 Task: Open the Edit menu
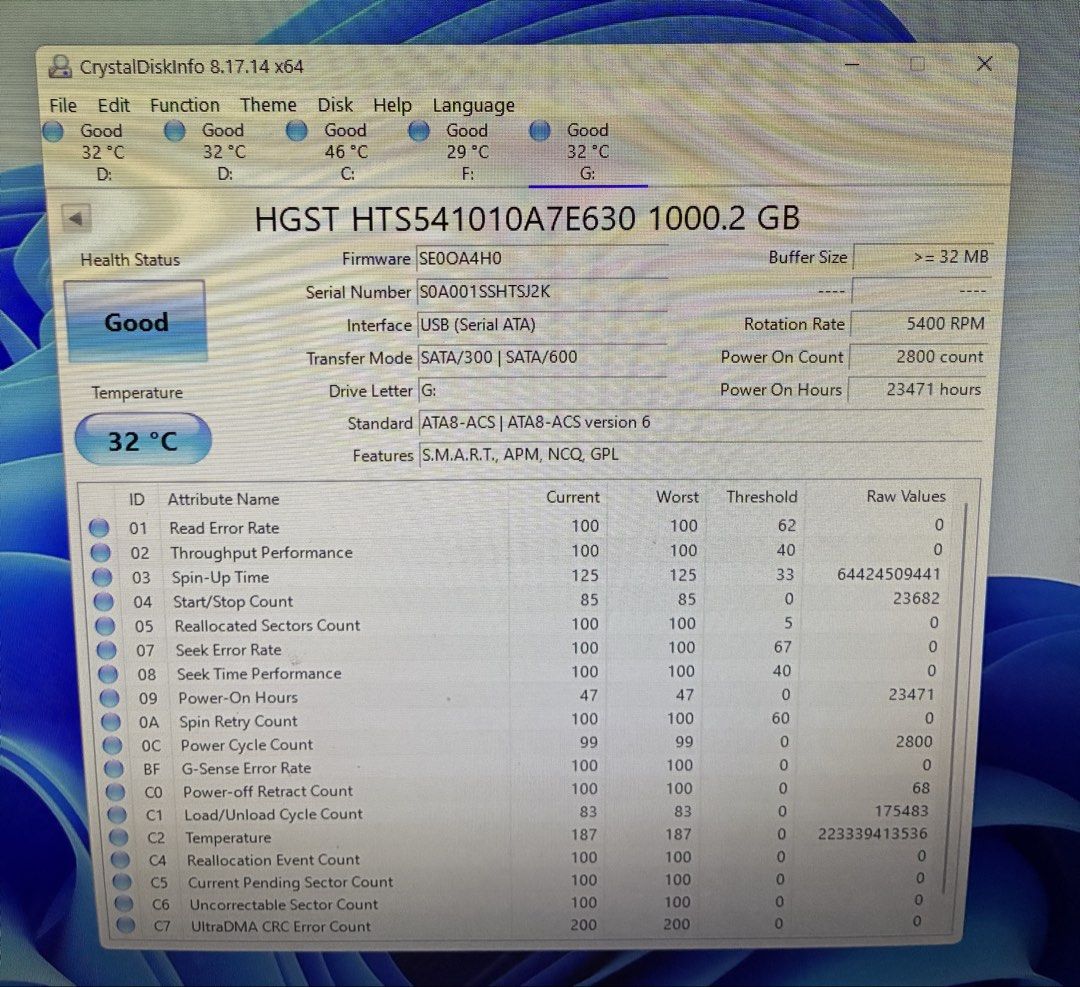coord(113,105)
